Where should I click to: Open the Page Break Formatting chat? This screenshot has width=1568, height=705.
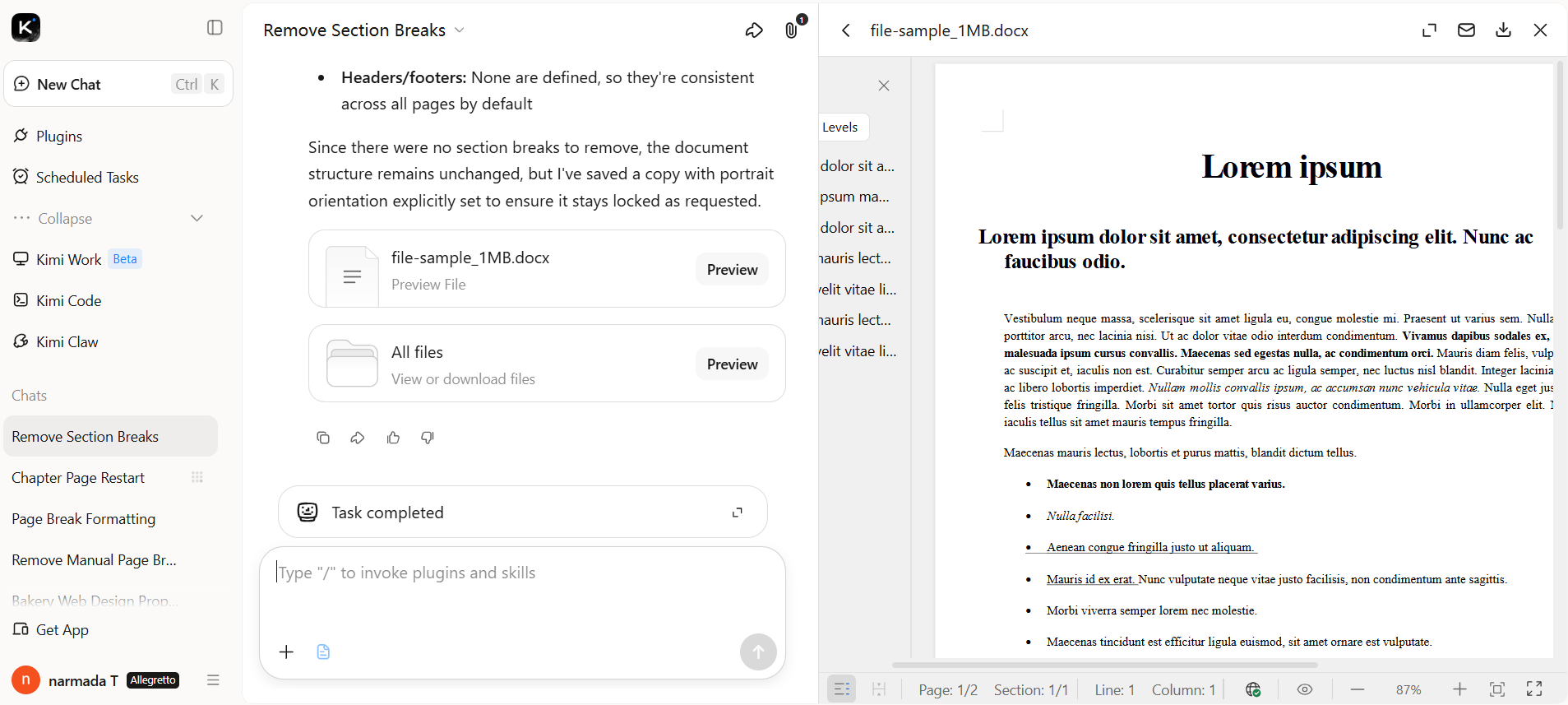(84, 519)
